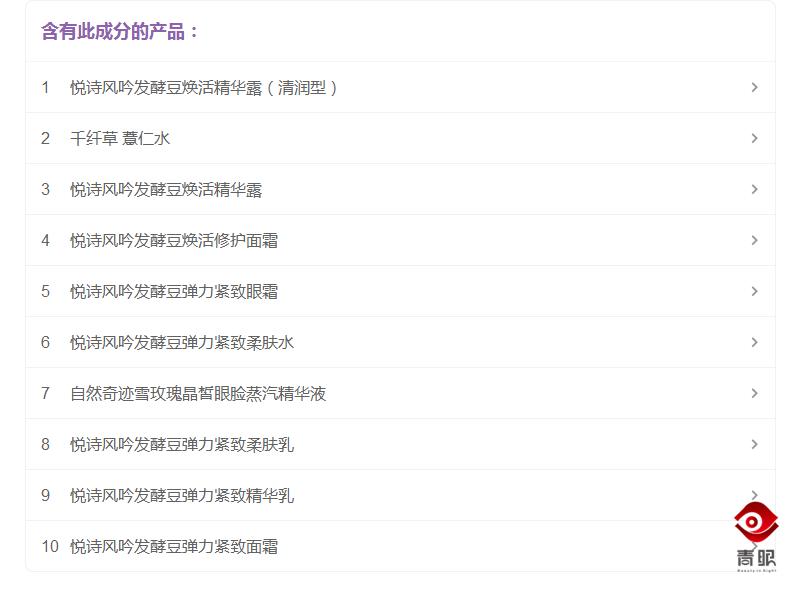Open product 悦诗风吟发酵豆弹力紧致精华乳
This screenshot has width=796, height=592.
pos(400,495)
